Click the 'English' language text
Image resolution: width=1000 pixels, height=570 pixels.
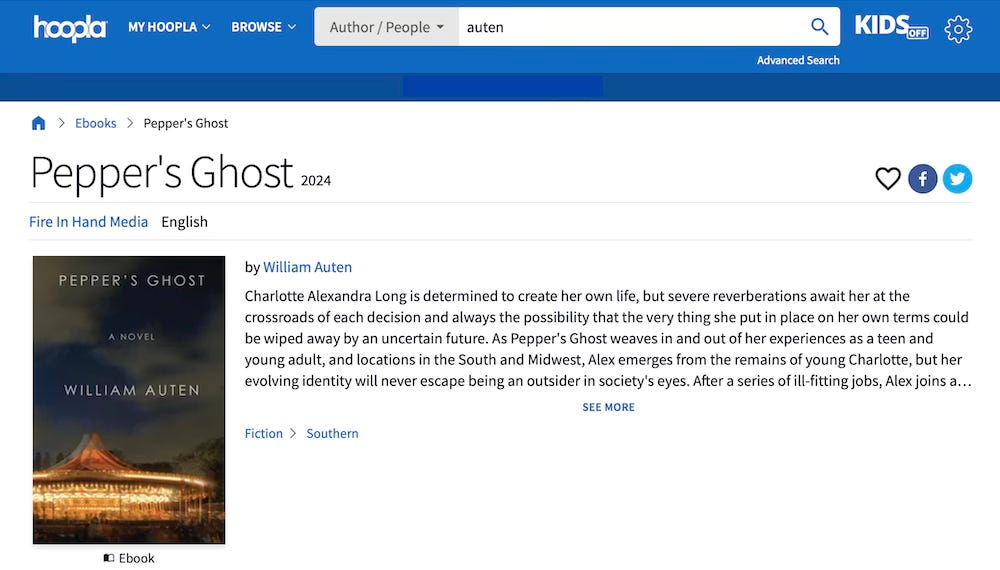click(184, 222)
